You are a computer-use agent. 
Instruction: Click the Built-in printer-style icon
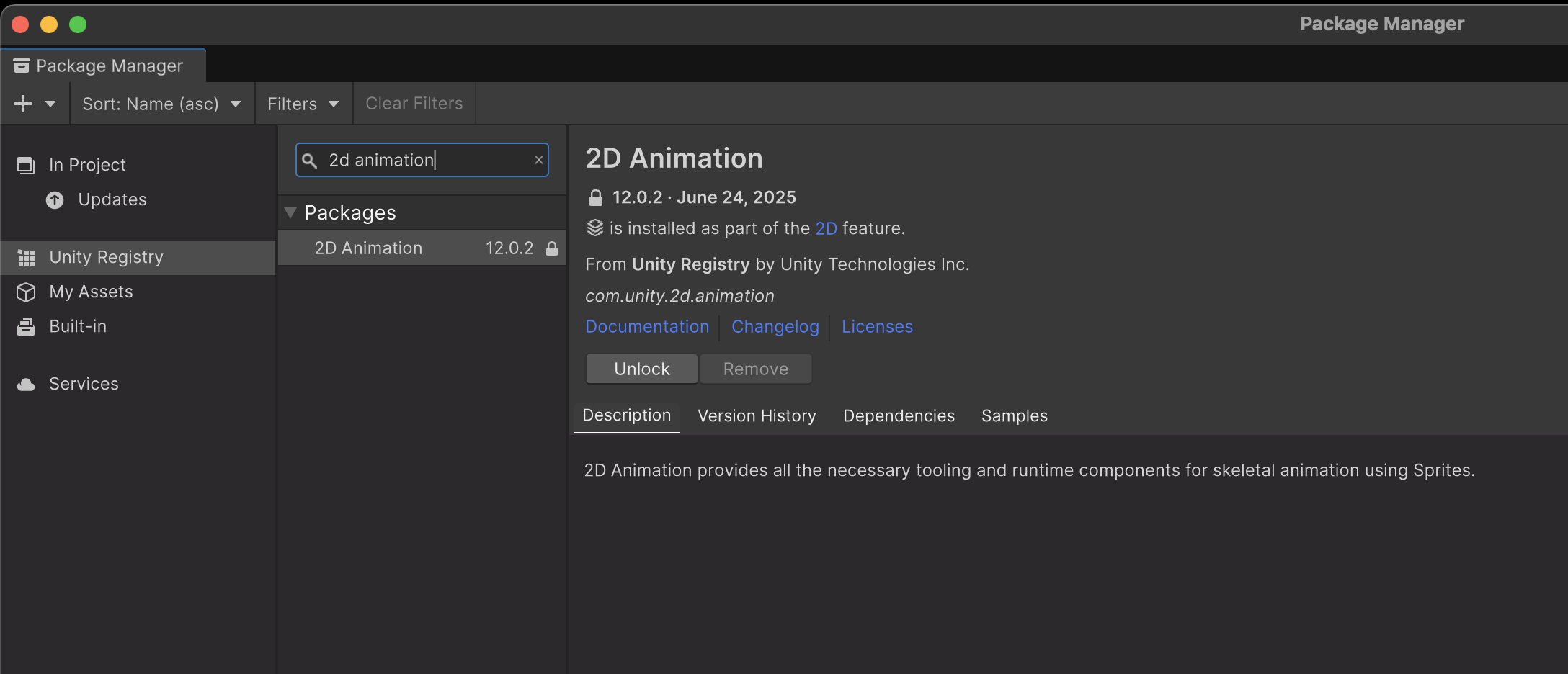pyautogui.click(x=26, y=327)
